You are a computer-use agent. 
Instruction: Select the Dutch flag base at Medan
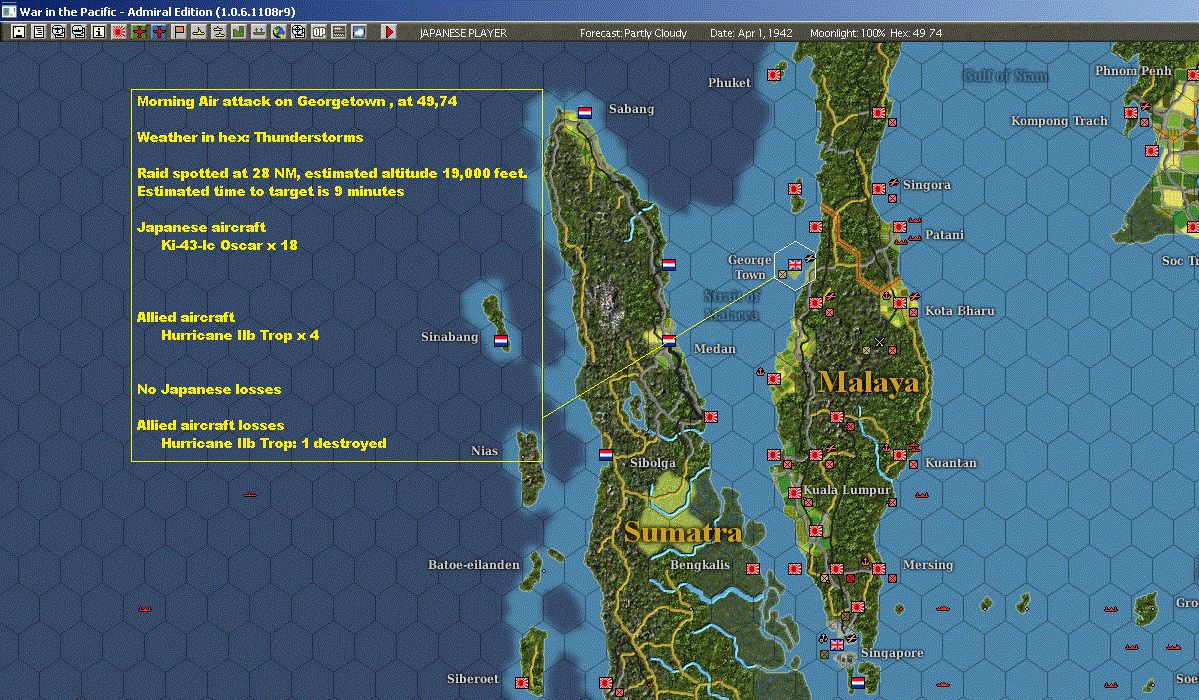(669, 340)
